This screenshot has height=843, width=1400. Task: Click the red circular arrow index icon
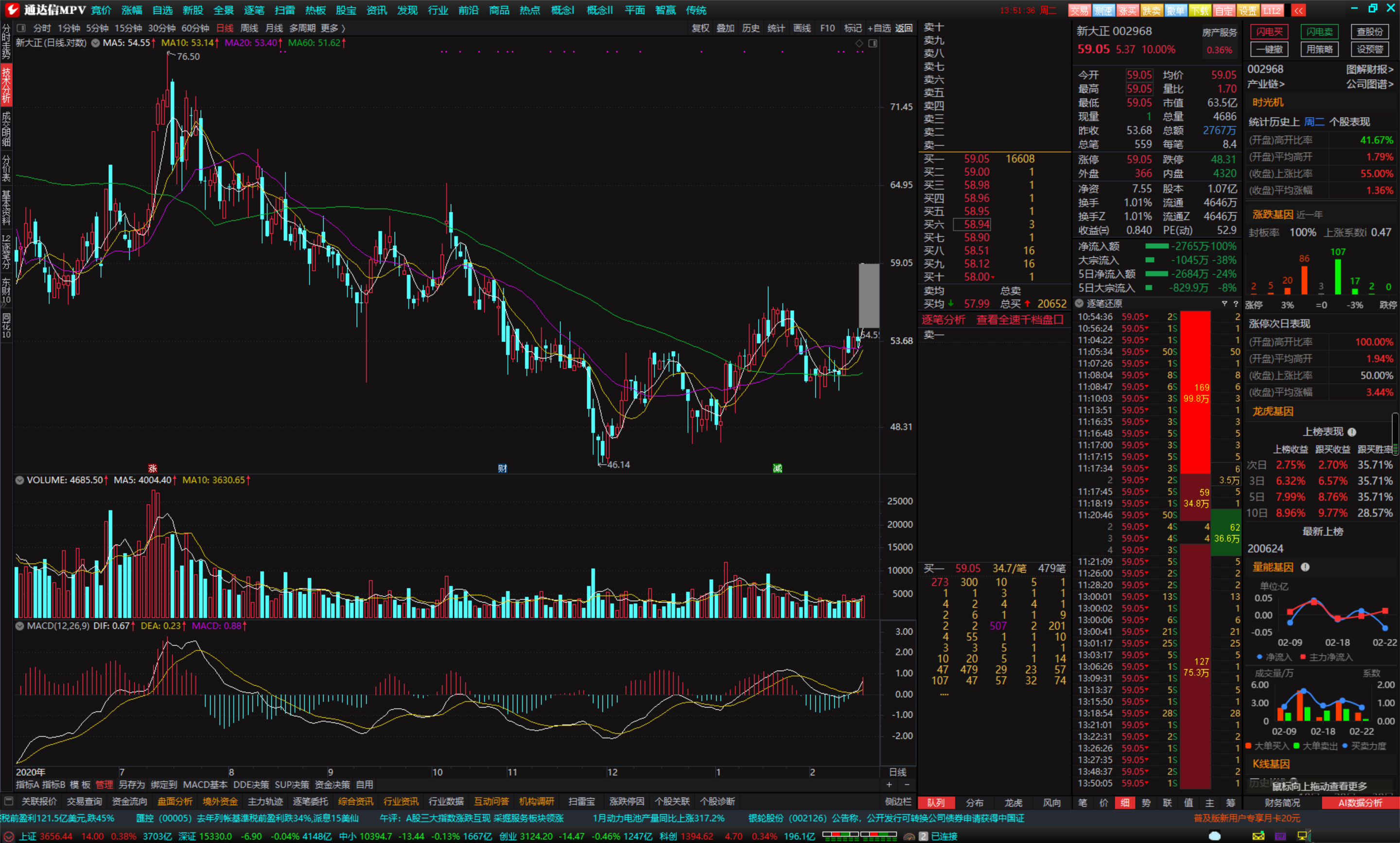8,836
